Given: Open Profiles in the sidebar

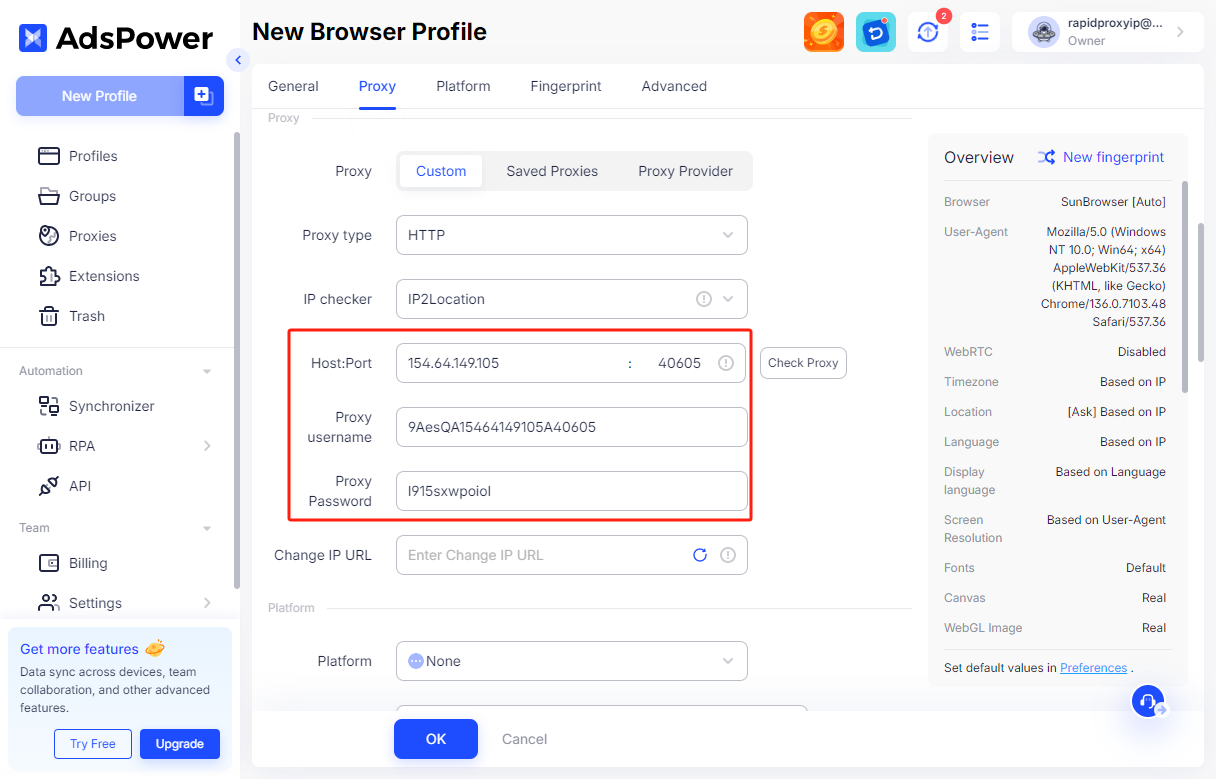Looking at the screenshot, I should pyautogui.click(x=93, y=156).
